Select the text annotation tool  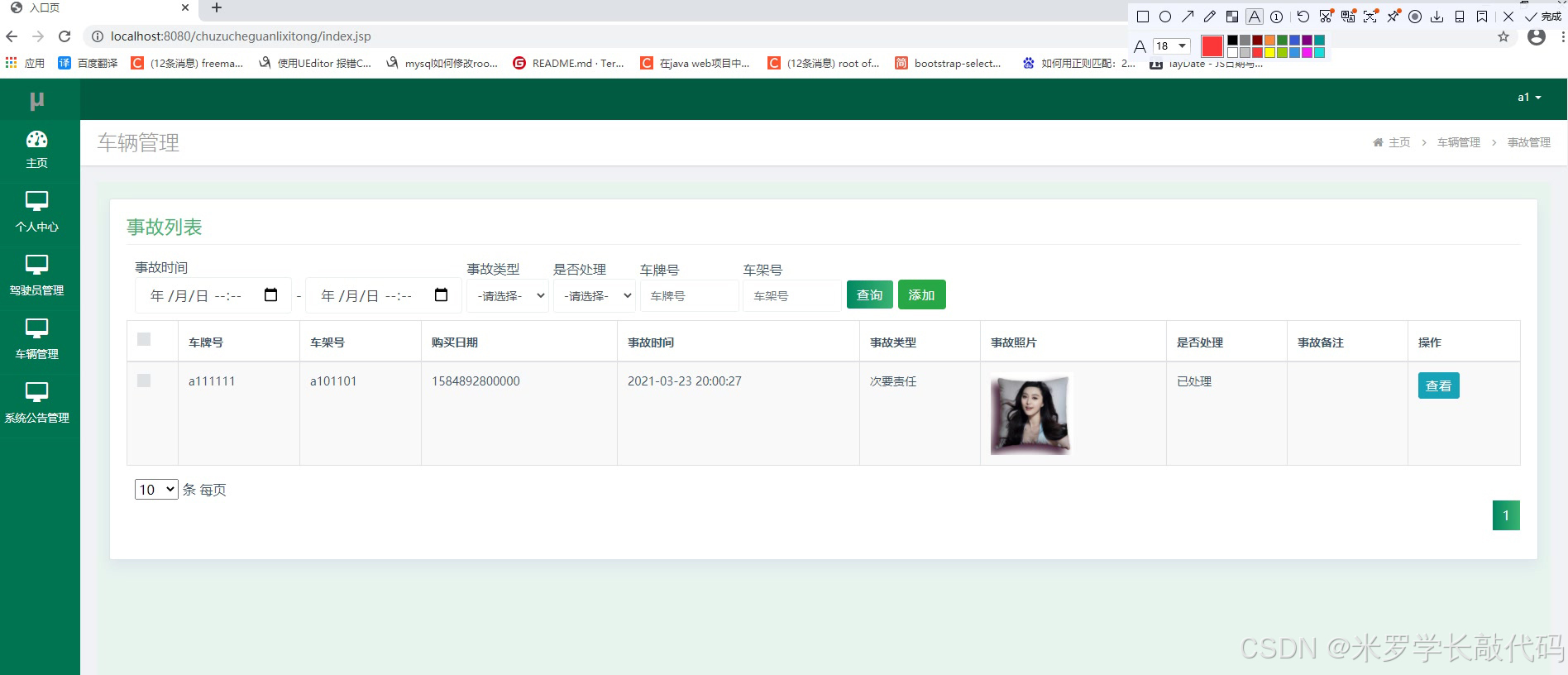point(1255,17)
